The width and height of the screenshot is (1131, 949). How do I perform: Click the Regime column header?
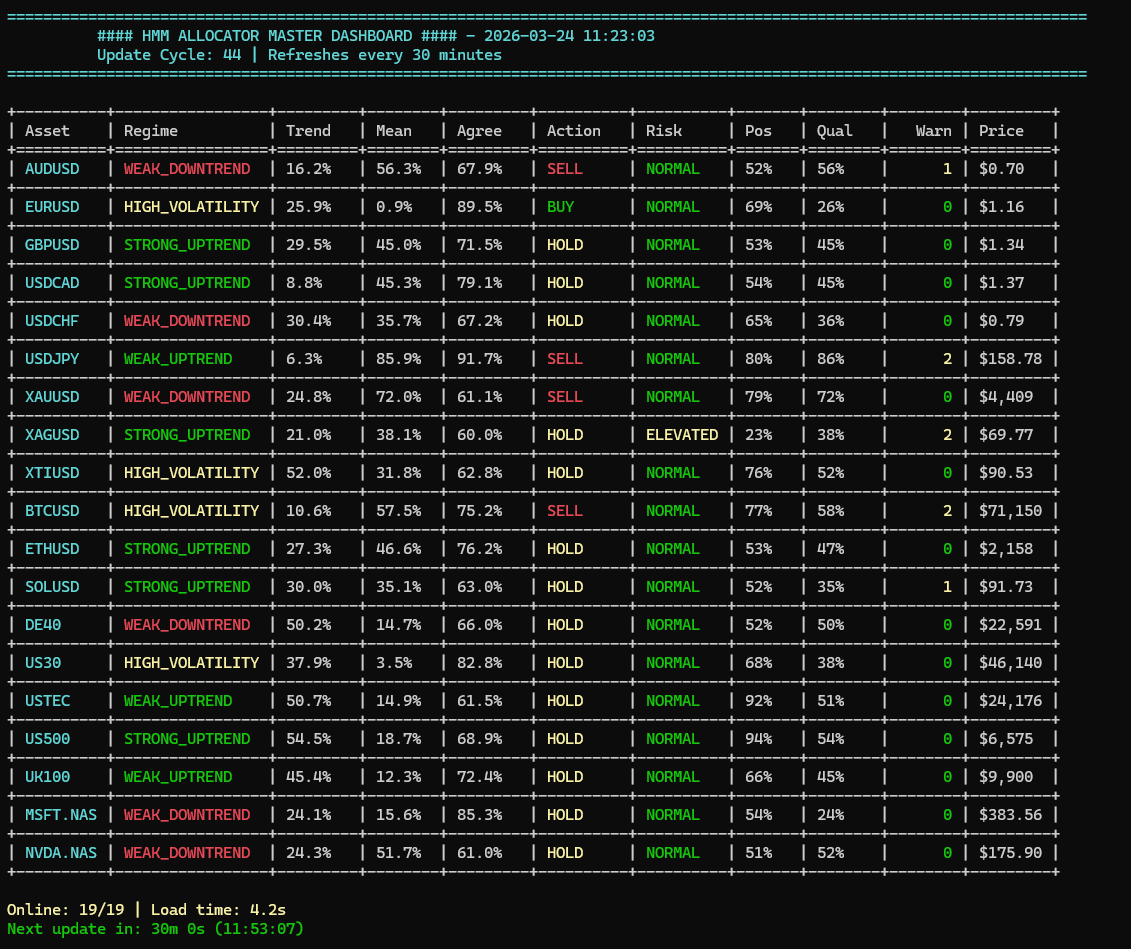(x=151, y=131)
